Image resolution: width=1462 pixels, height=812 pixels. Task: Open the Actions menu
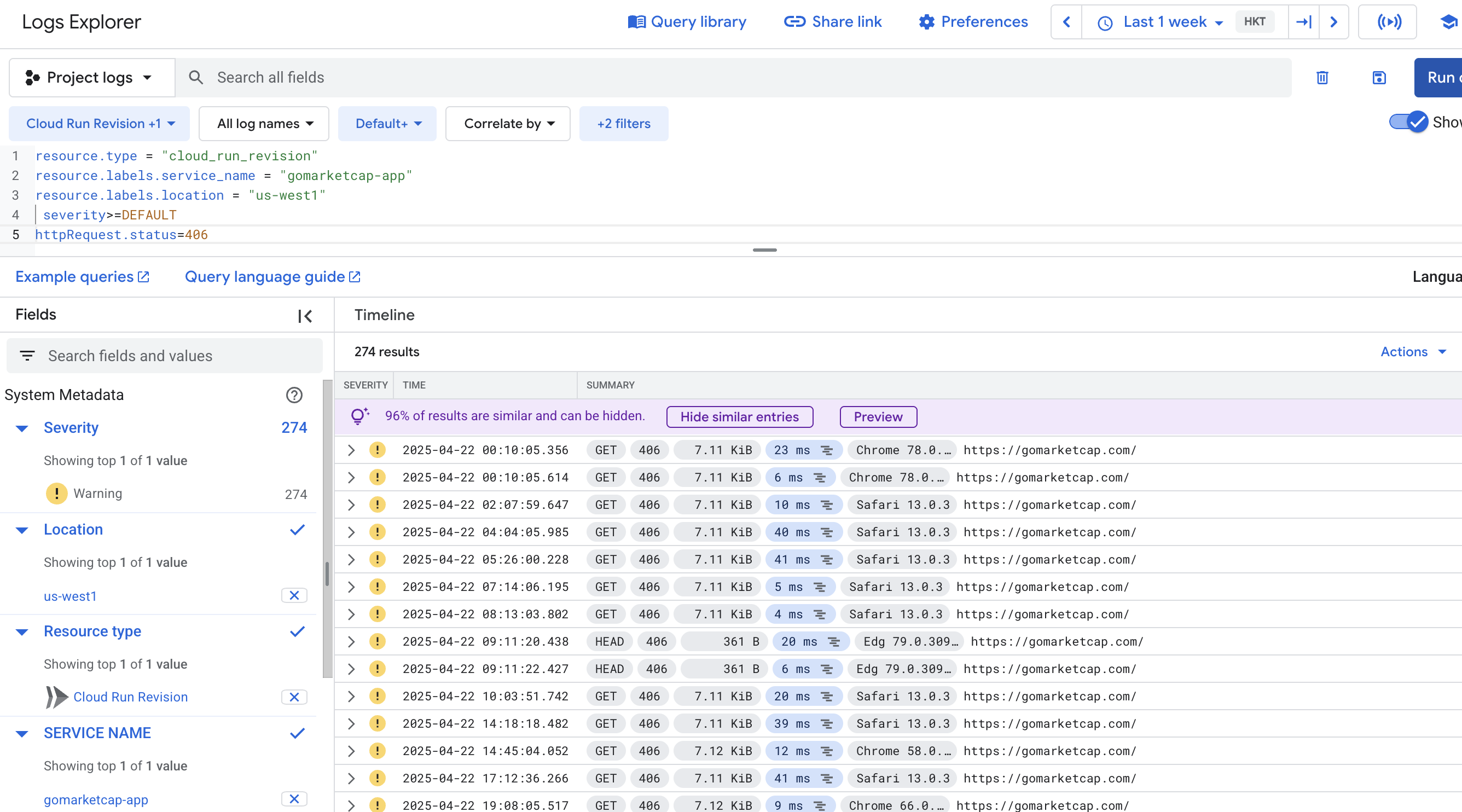click(1413, 352)
